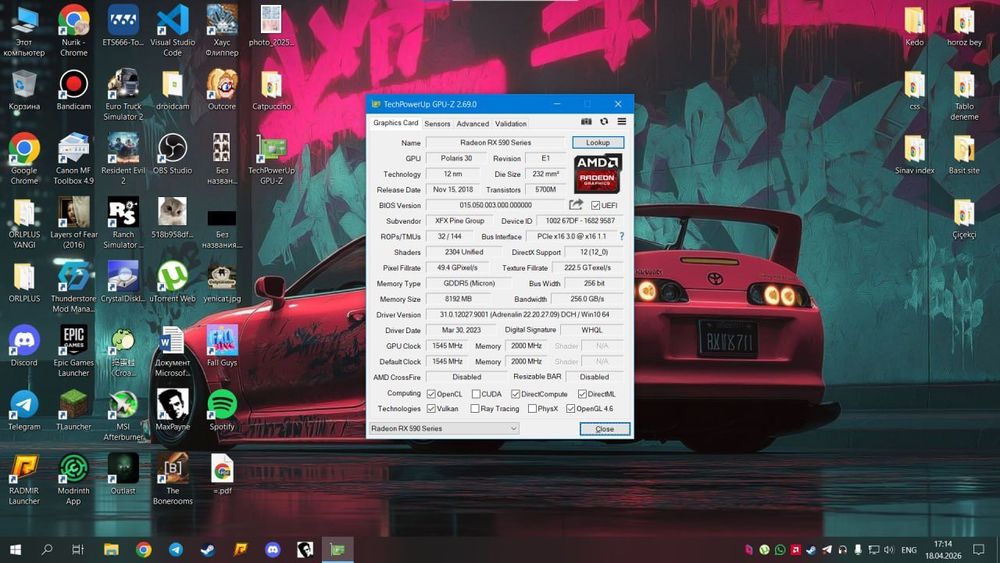1000x563 pixels.
Task: Click the GPU-Z refresh icon
Action: [604, 122]
